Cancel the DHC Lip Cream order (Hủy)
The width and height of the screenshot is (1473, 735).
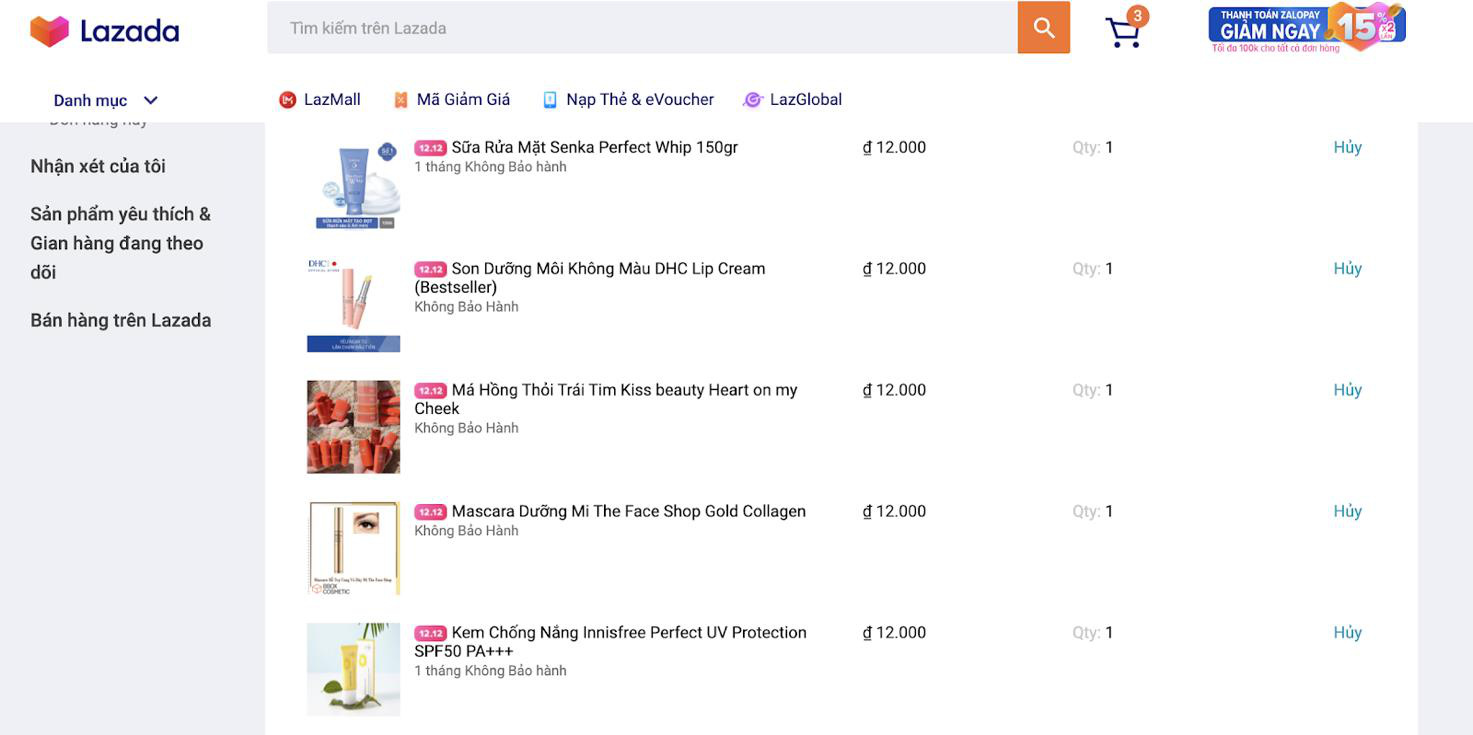tap(1347, 268)
